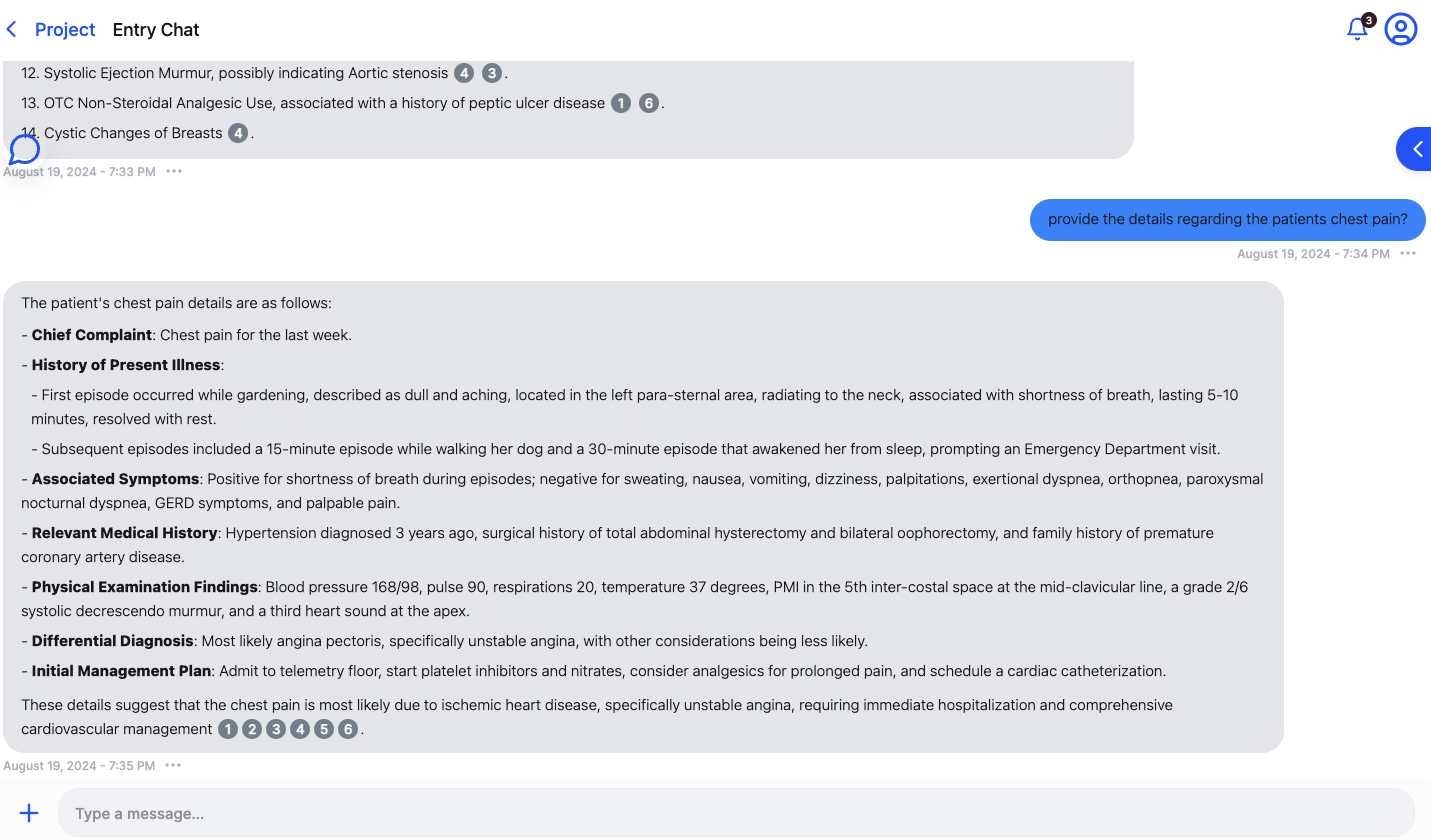Open citation 5 in unstable angina summary

click(x=324, y=729)
